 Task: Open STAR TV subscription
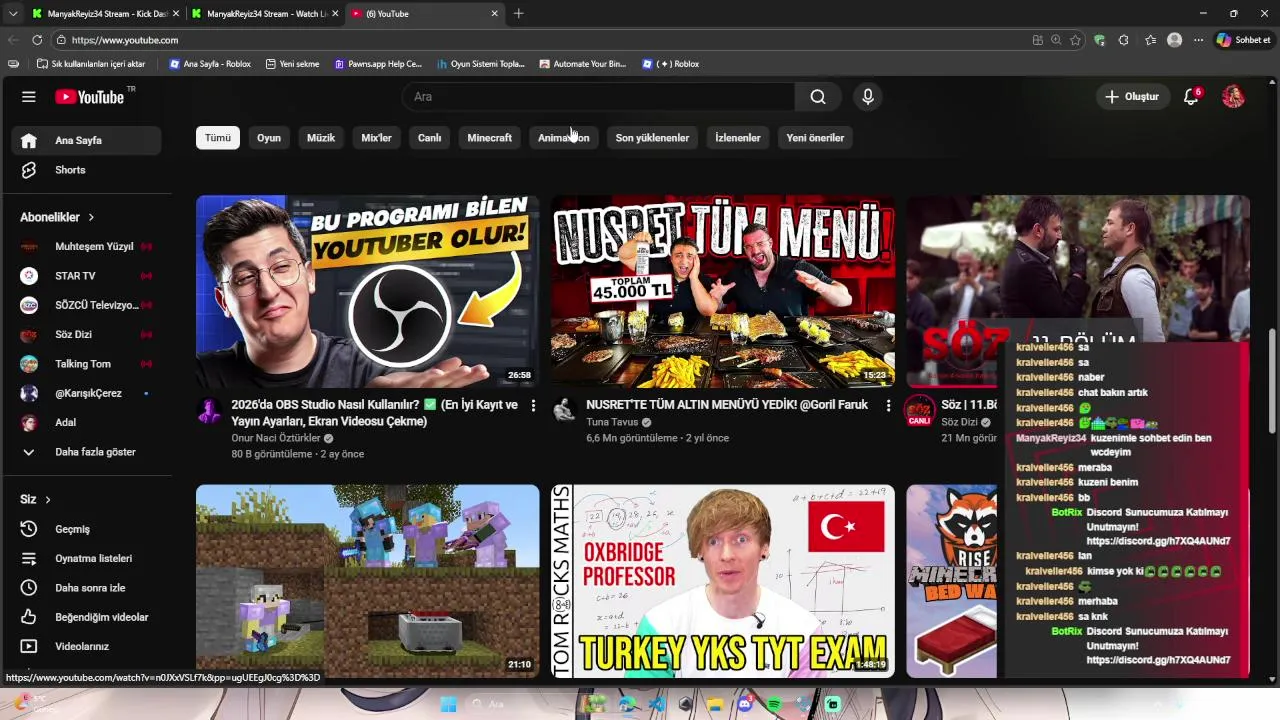(x=86, y=276)
